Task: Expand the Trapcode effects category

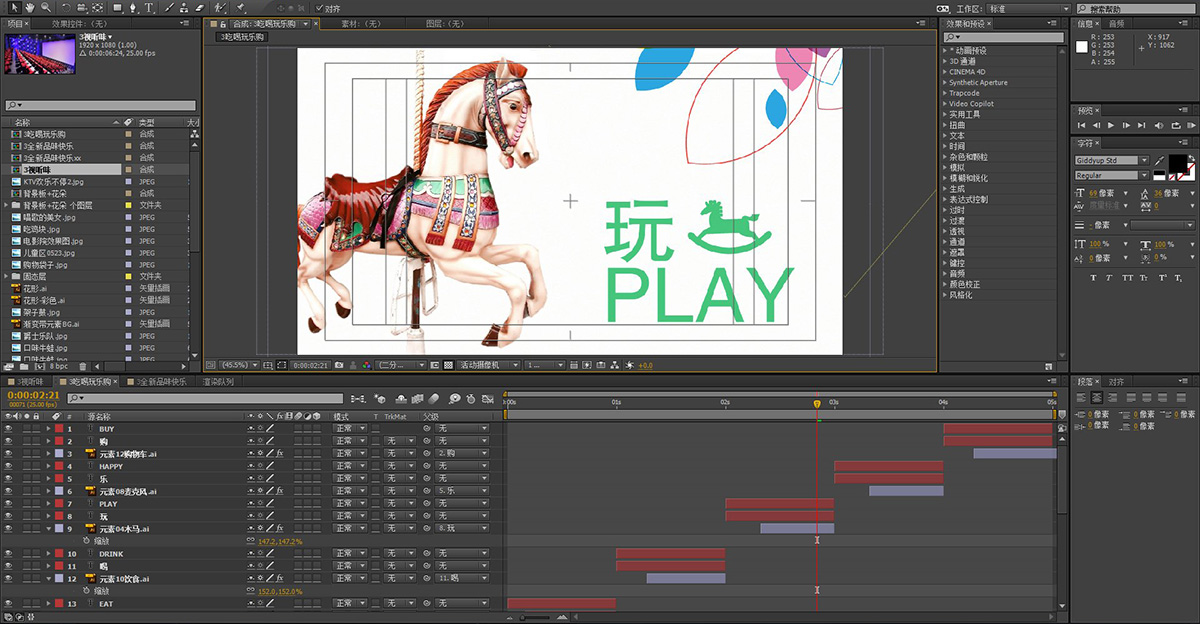Action: (x=964, y=93)
